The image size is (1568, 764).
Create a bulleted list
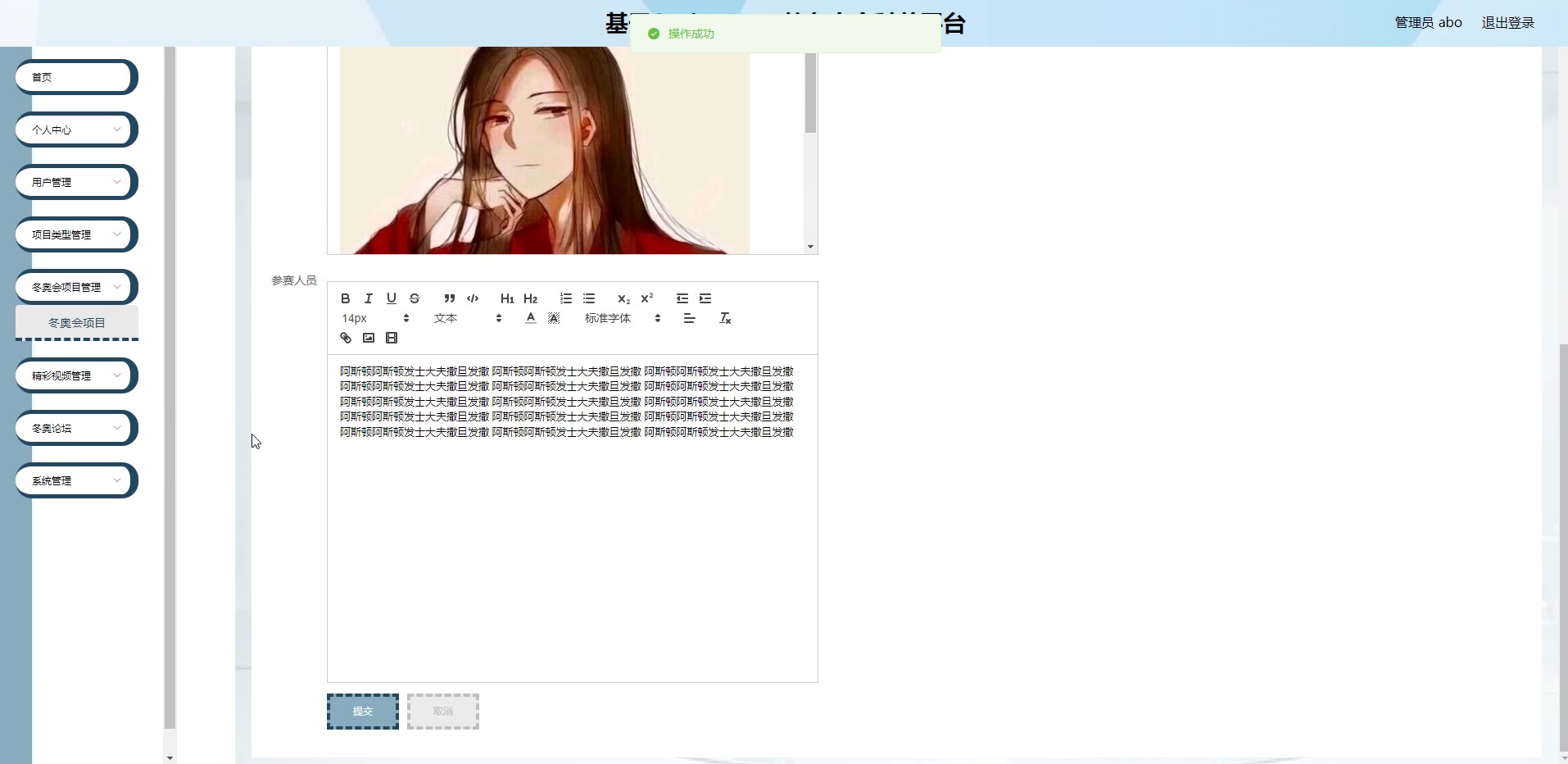point(589,298)
